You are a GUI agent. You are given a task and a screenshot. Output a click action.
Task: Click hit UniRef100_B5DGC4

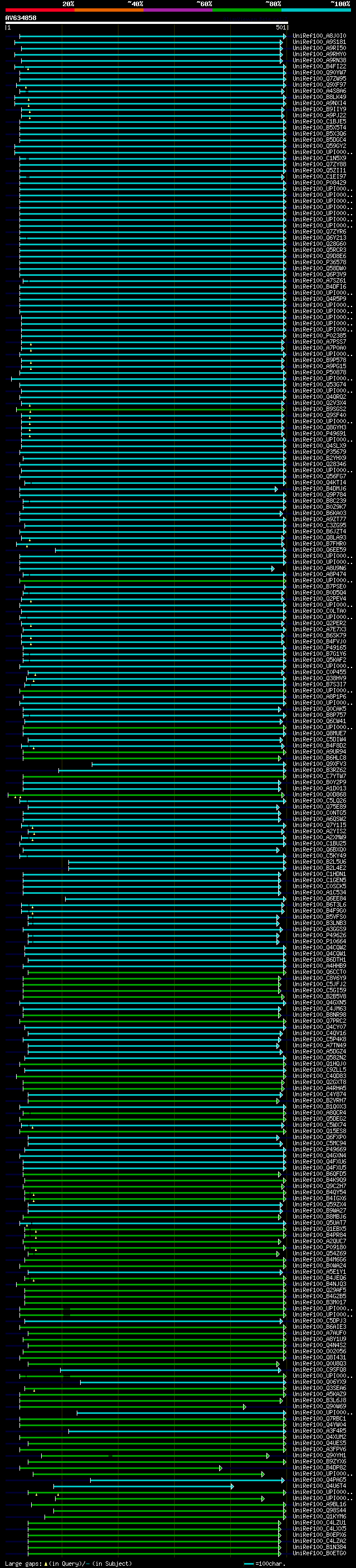coord(319,140)
